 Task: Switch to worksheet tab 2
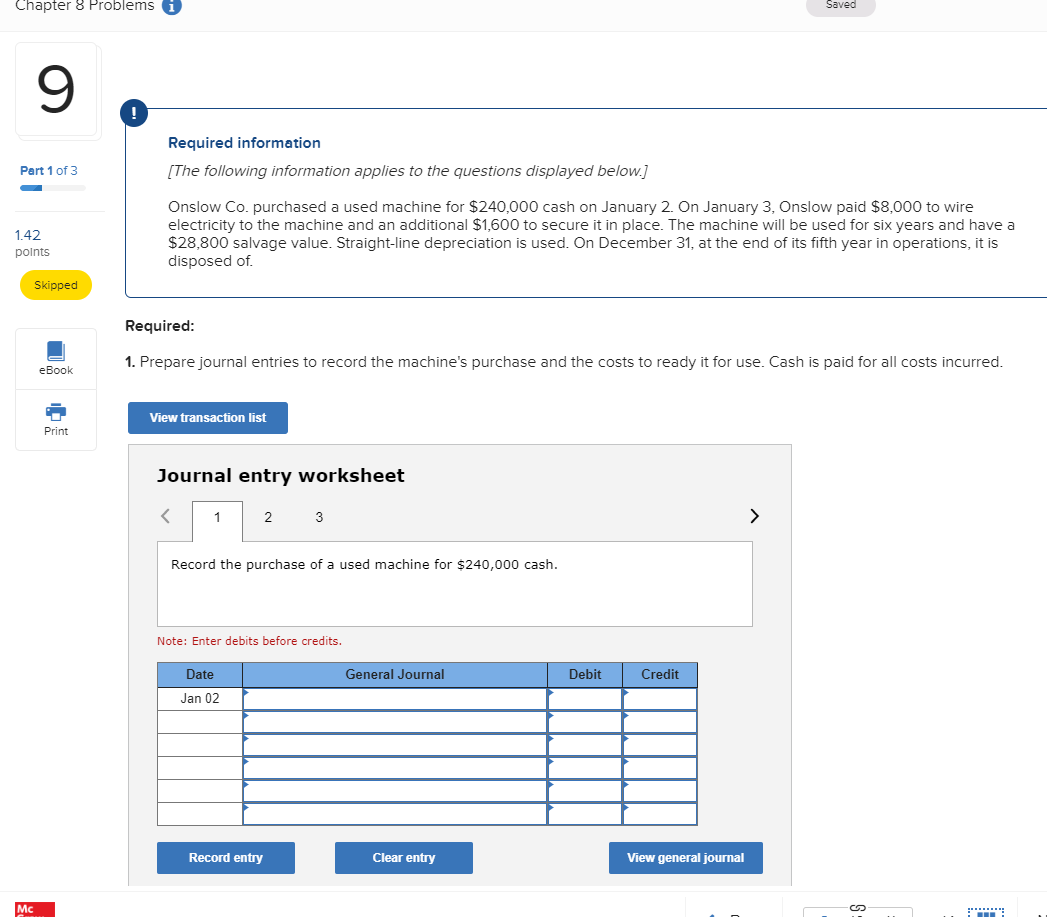coord(268,518)
